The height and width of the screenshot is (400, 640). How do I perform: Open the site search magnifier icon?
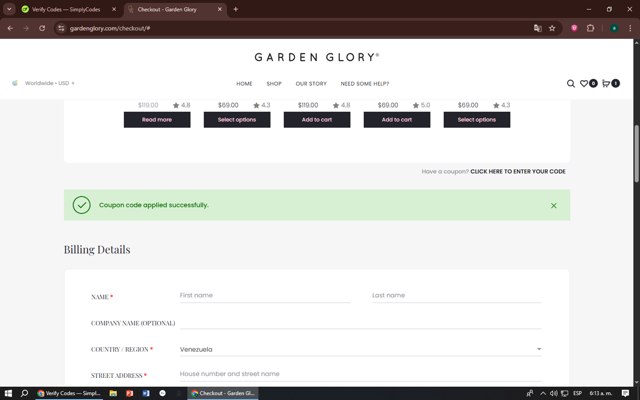(571, 84)
